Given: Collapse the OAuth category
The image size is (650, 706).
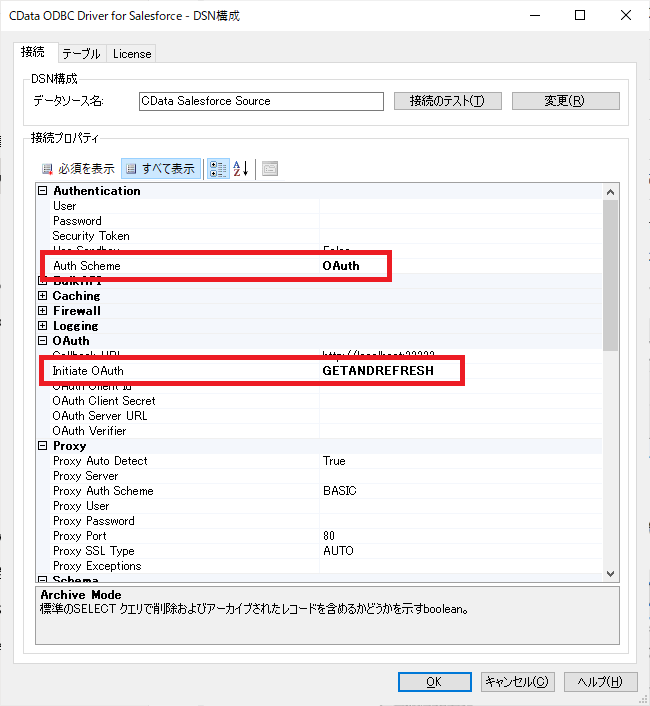Looking at the screenshot, I should [x=43, y=341].
